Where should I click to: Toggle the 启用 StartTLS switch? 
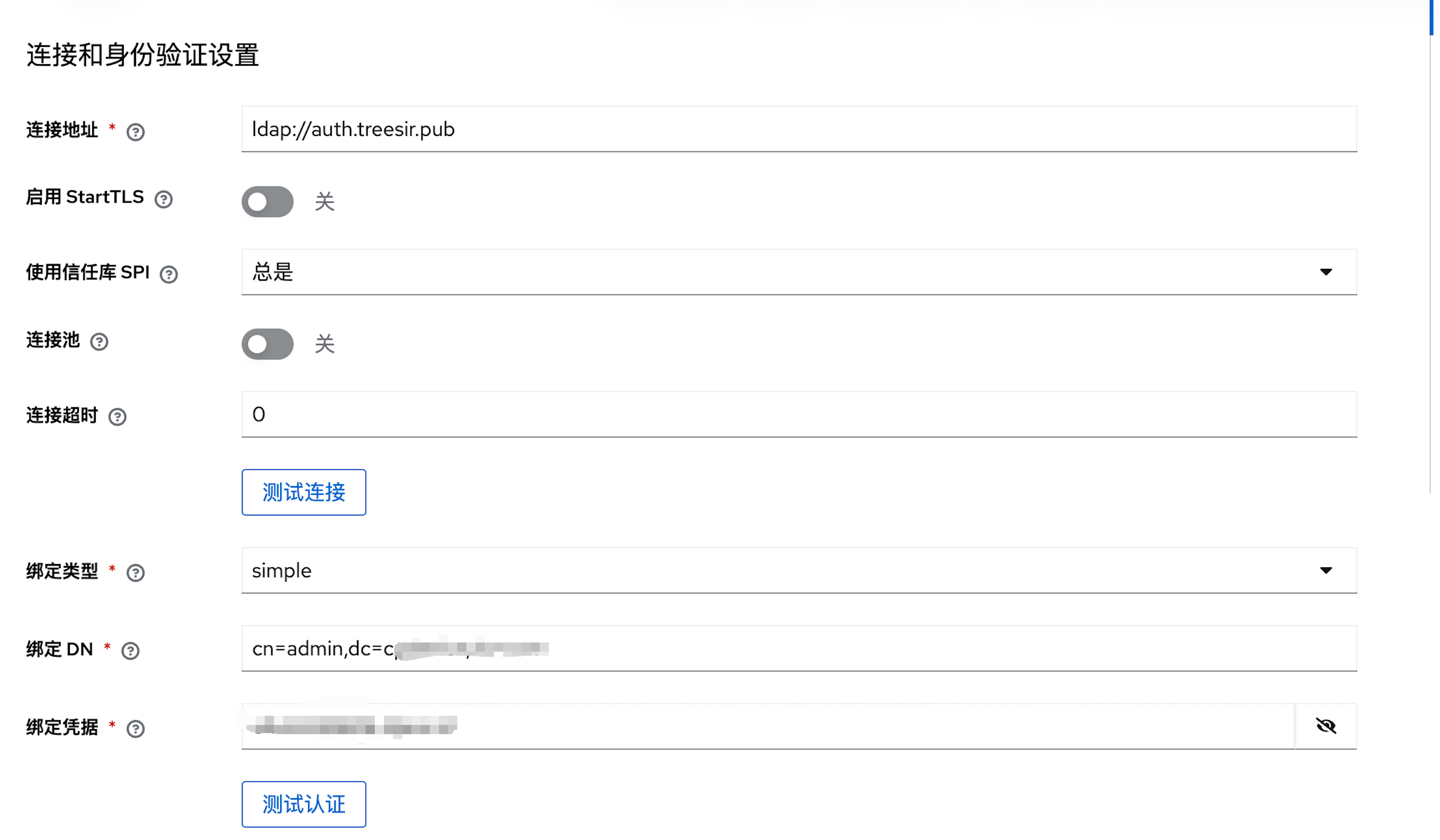pyautogui.click(x=267, y=202)
